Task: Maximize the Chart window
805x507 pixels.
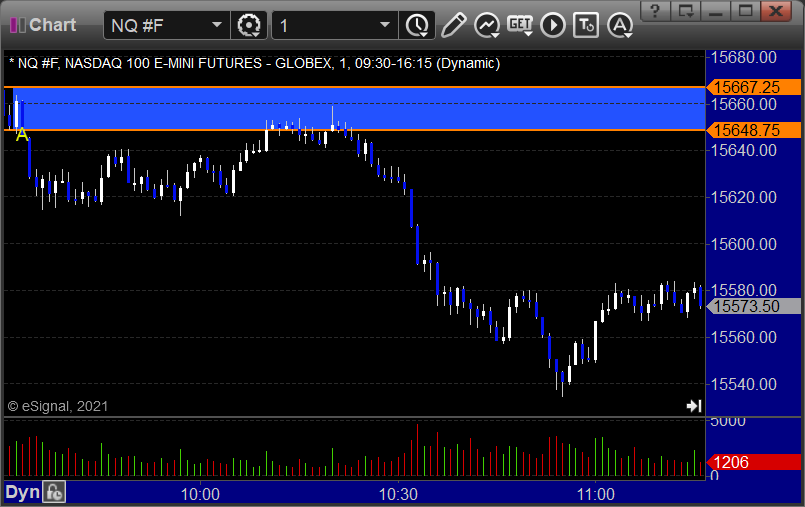Action: pos(745,11)
